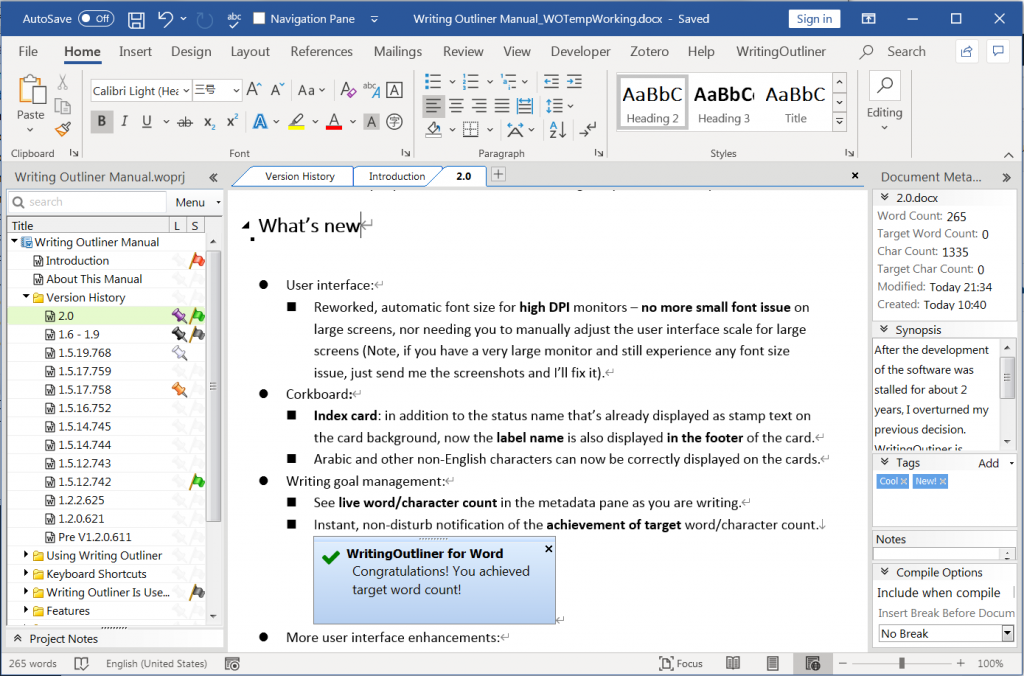Apply the Heading 3 style
Image resolution: width=1024 pixels, height=676 pixels.
724,103
